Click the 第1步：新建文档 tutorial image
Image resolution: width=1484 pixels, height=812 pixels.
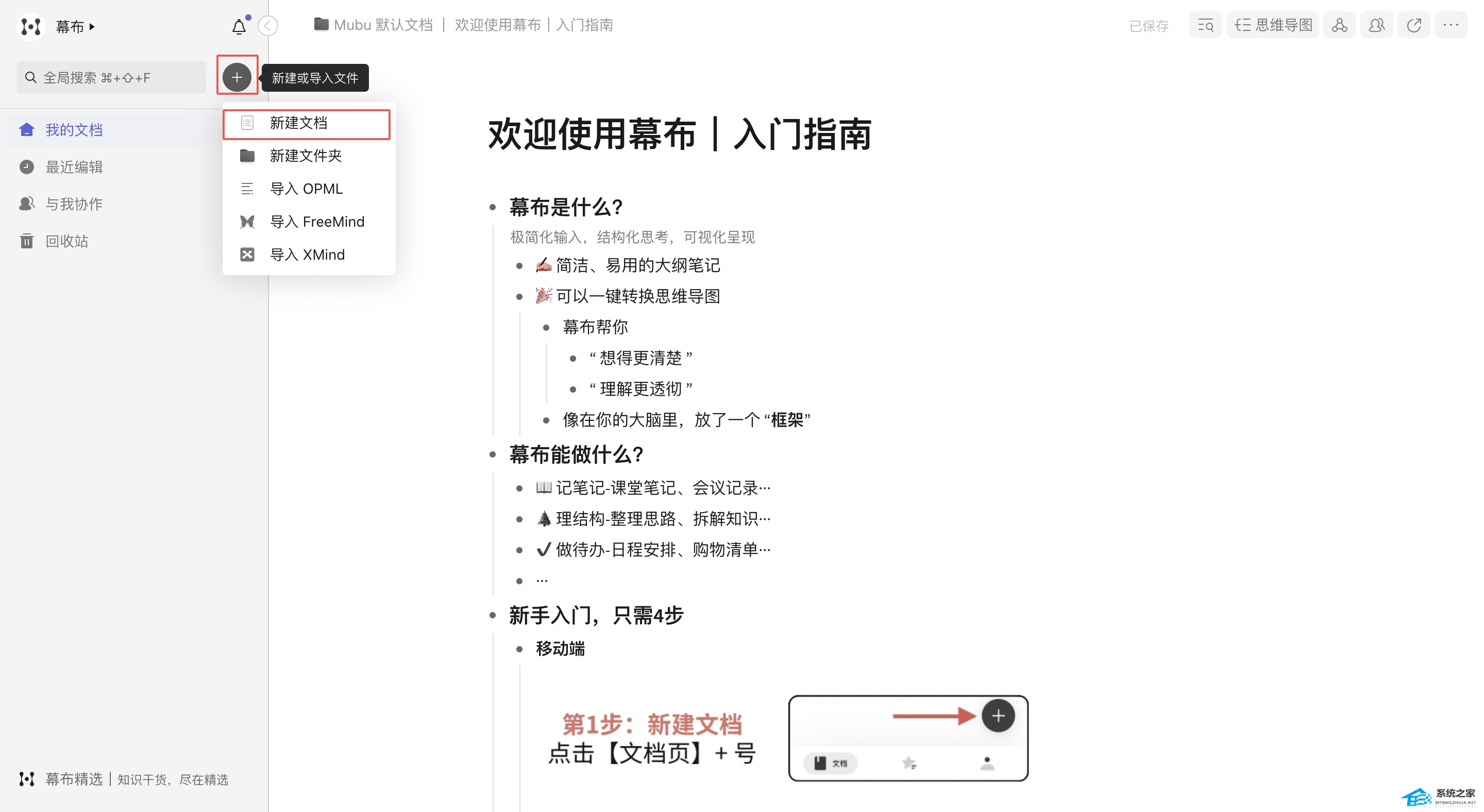(x=787, y=738)
